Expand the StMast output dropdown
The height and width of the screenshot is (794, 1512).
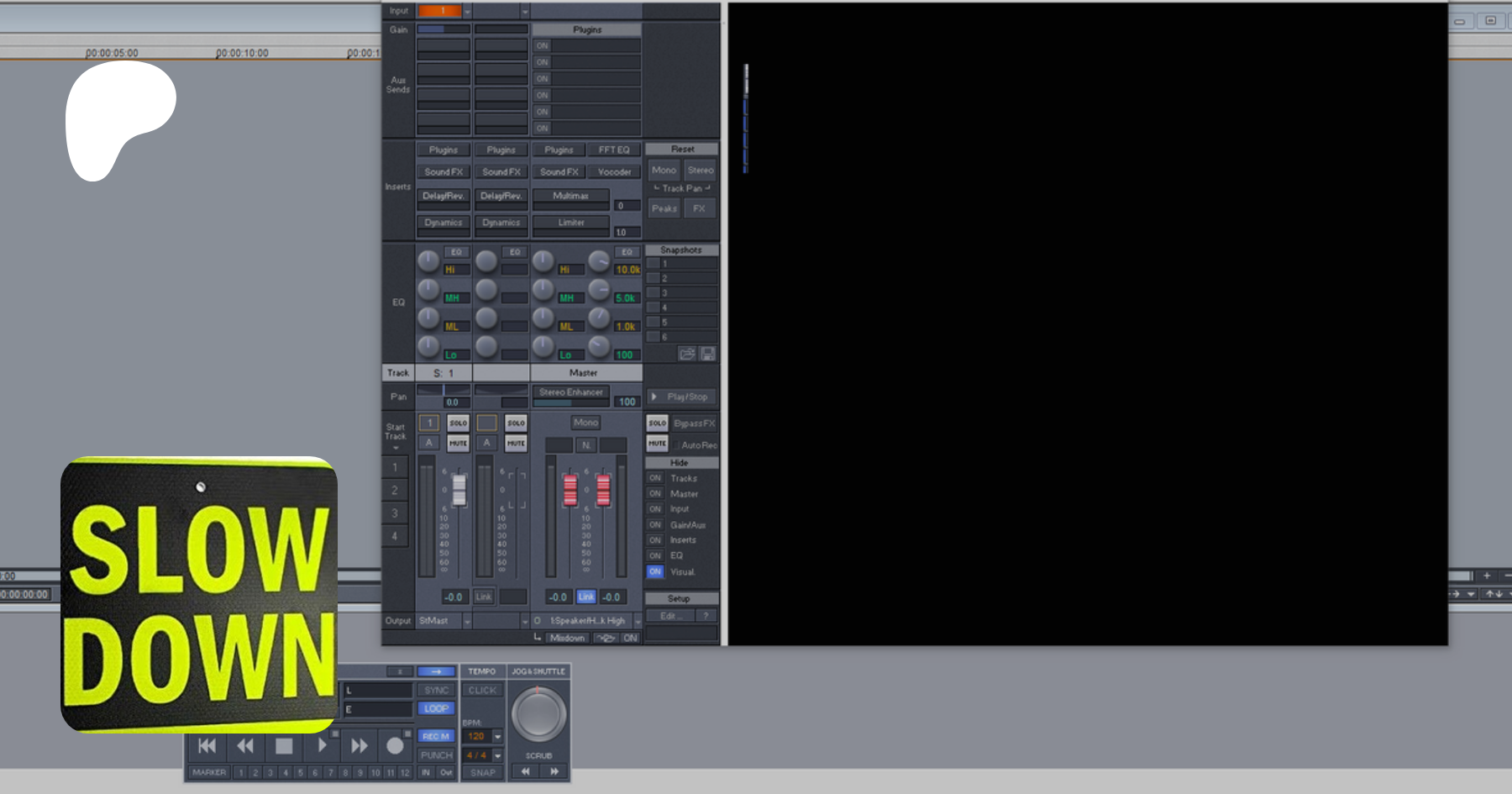467,621
